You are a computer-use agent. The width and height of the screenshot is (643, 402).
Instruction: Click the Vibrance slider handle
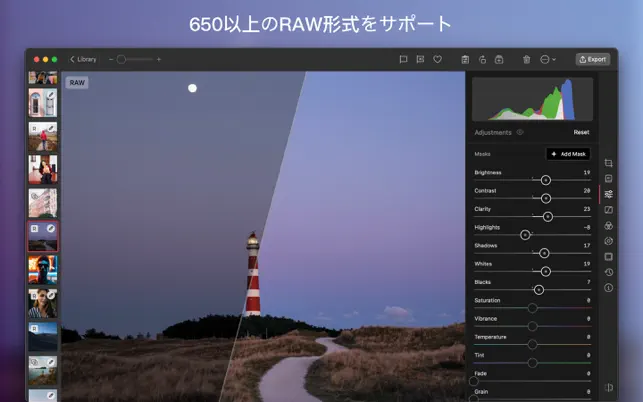(532, 327)
